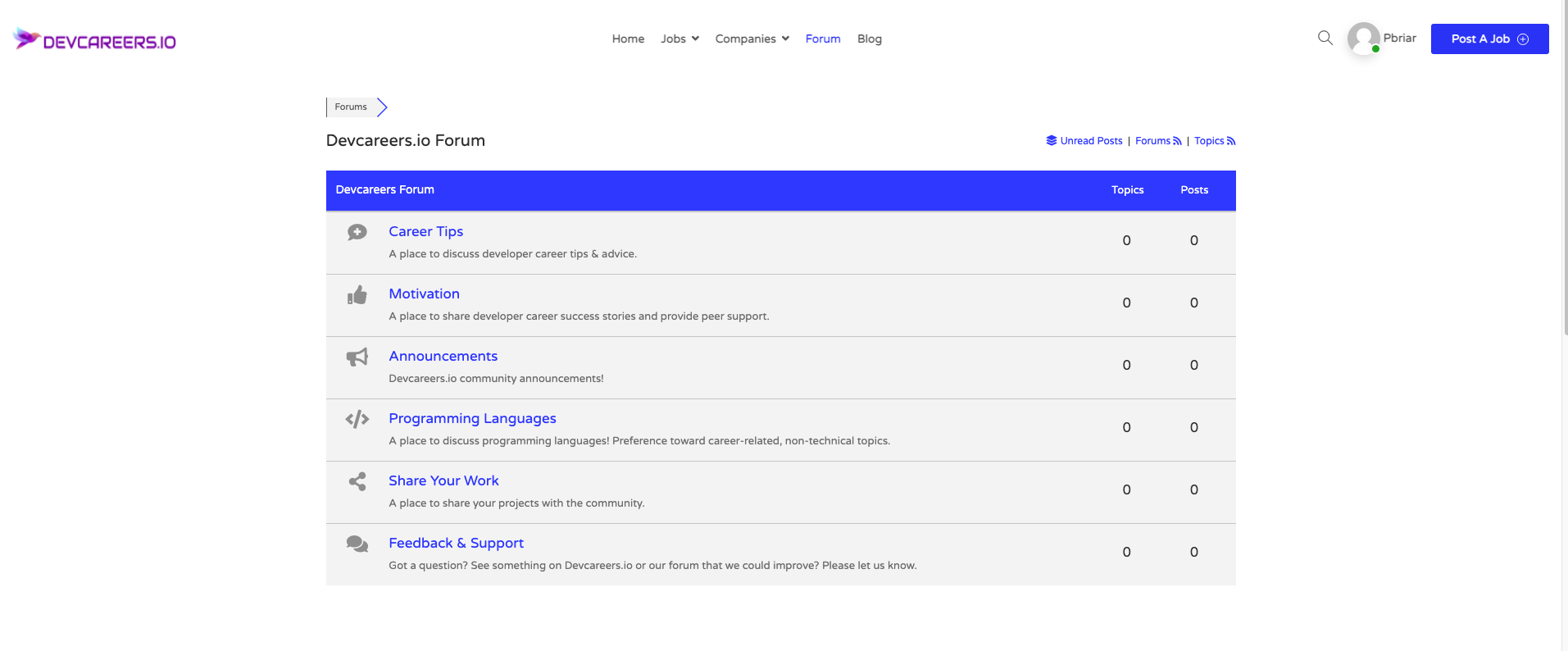Click the Unread Posts stack icon

click(x=1051, y=140)
